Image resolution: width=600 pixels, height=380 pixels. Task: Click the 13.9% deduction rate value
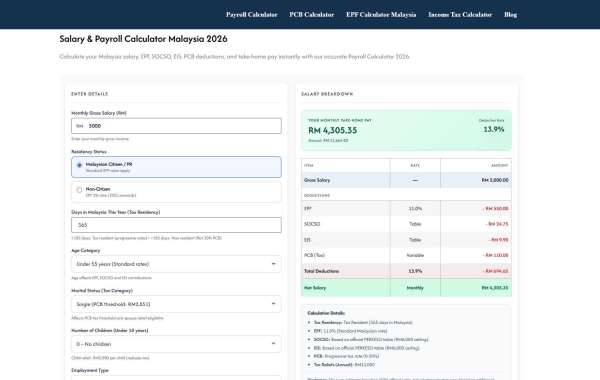tap(494, 129)
